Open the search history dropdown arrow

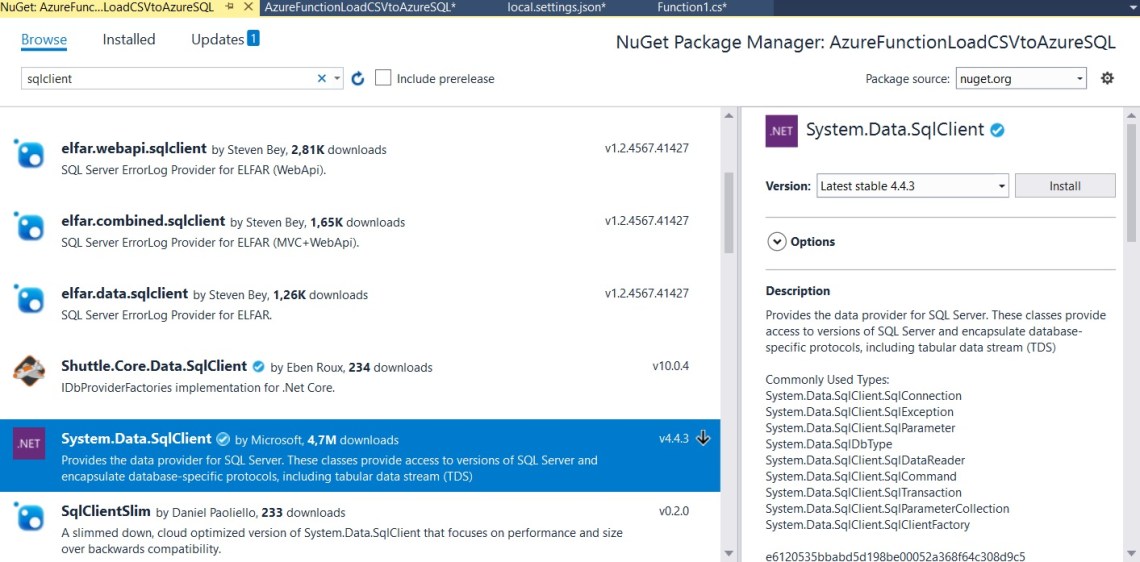click(337, 79)
